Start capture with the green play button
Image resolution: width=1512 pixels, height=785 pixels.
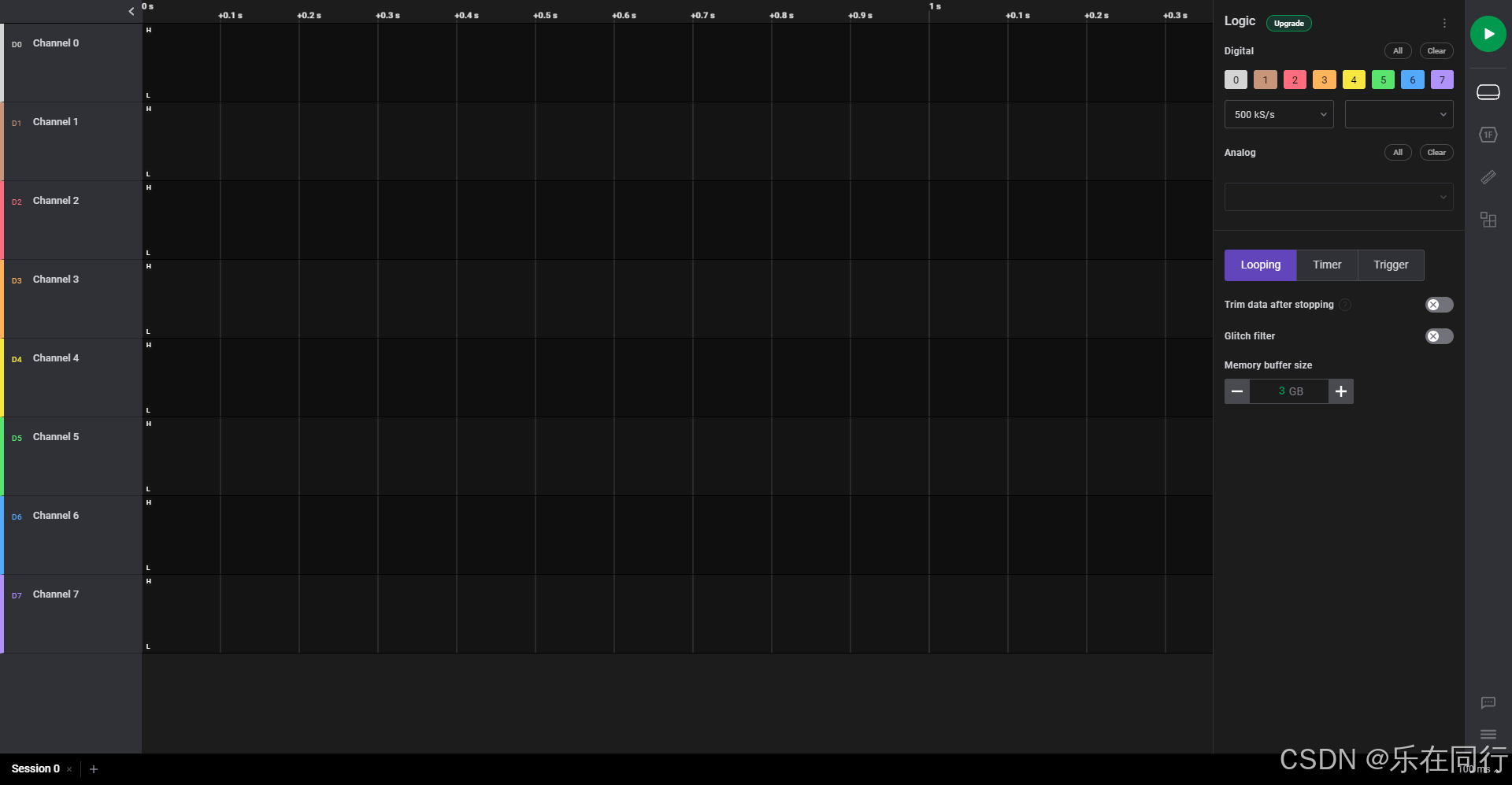tap(1488, 34)
